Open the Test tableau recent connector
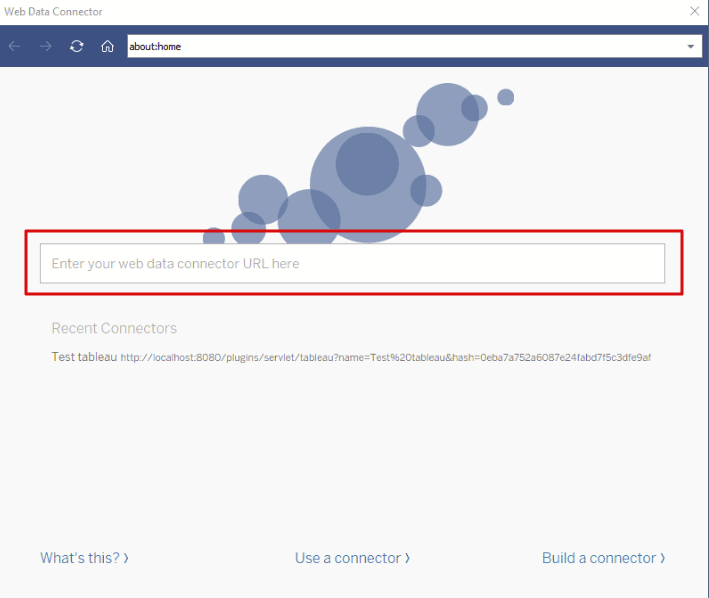The width and height of the screenshot is (709, 598). pyautogui.click(x=84, y=357)
